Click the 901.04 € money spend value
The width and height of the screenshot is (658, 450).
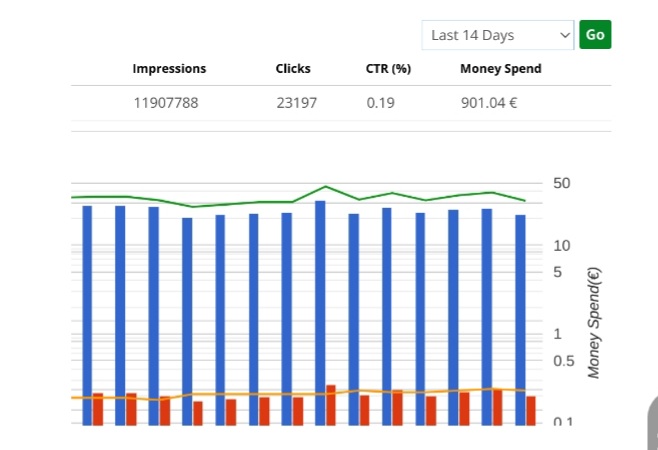(x=489, y=102)
